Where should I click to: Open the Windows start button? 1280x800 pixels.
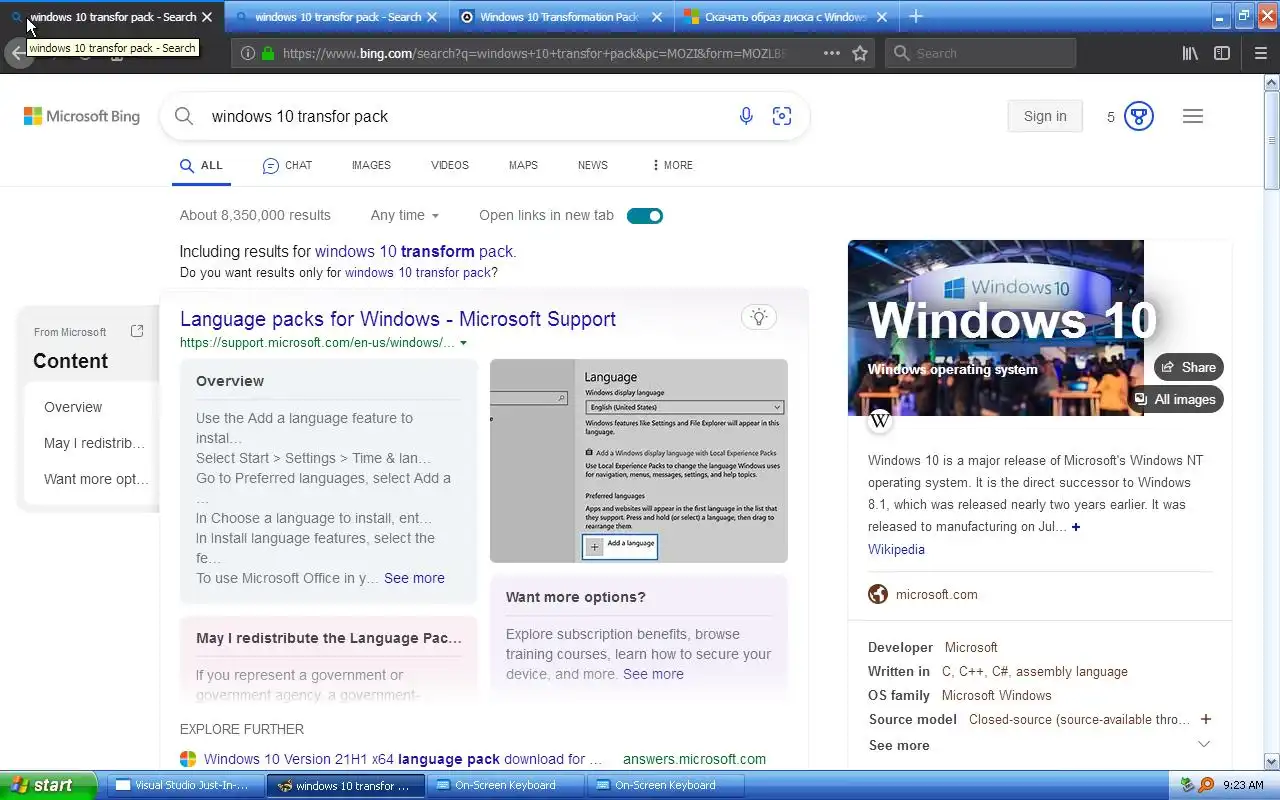(48, 785)
